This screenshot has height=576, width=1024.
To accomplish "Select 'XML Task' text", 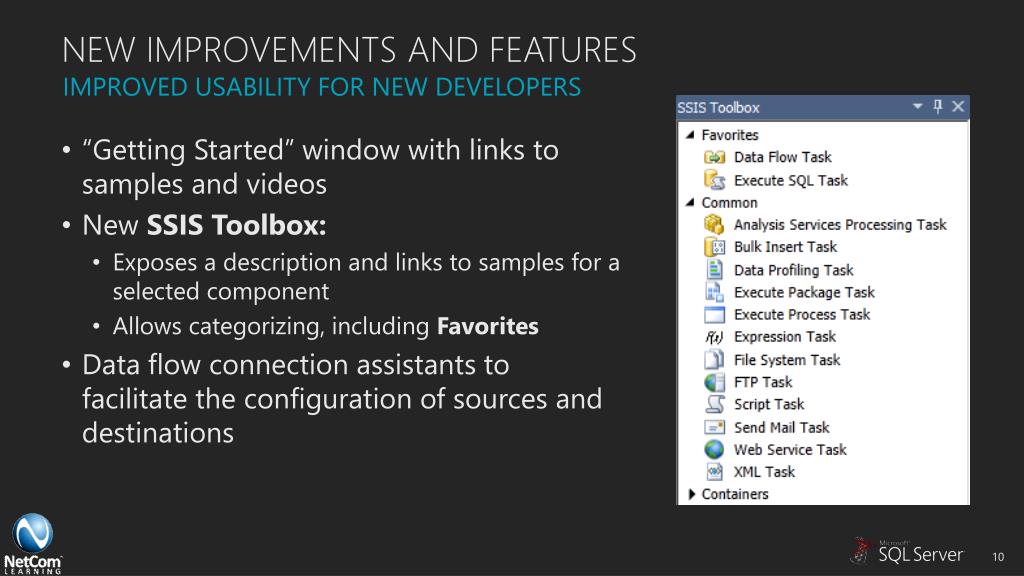I will click(x=764, y=472).
